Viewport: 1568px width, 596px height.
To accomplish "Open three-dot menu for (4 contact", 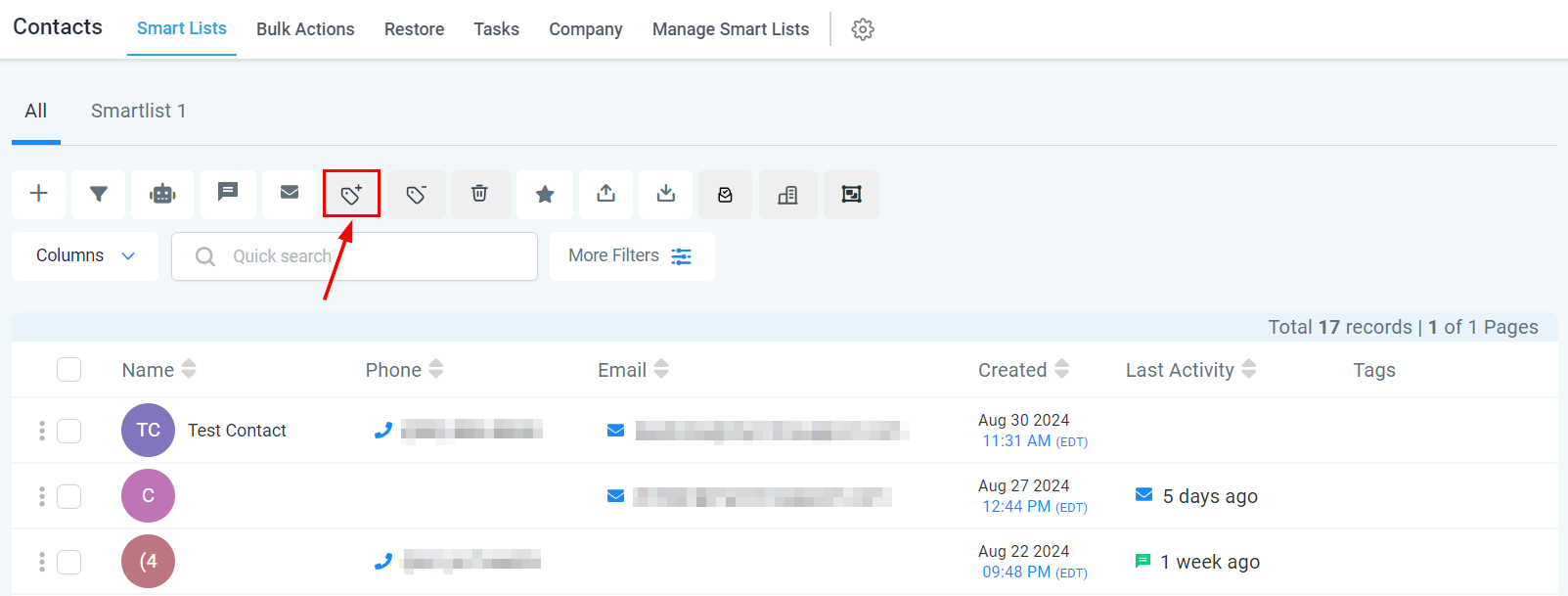I will [x=41, y=562].
